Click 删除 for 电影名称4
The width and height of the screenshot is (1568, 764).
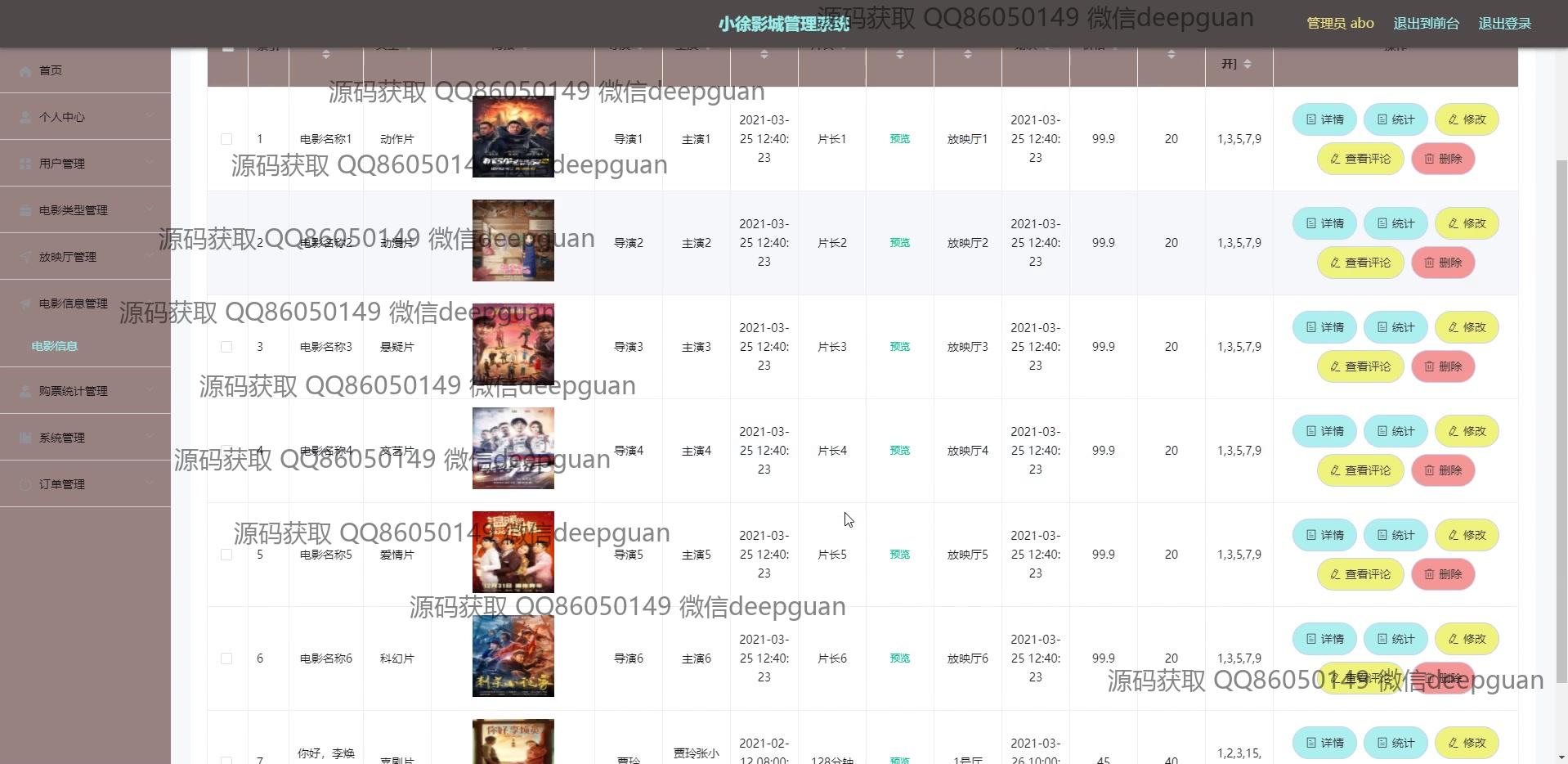pos(1443,470)
